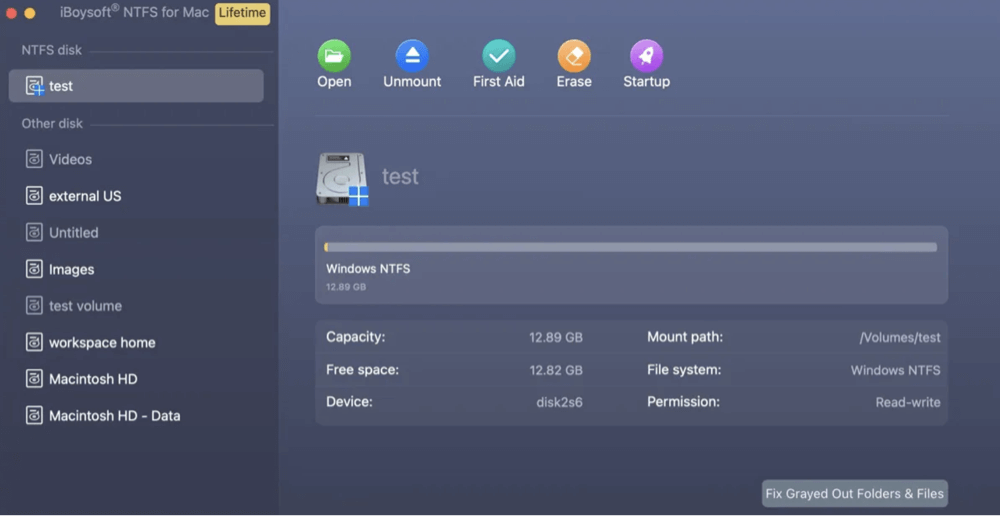Click the yellow Lifetime badge
Image resolution: width=1000 pixels, height=516 pixels.
(242, 13)
